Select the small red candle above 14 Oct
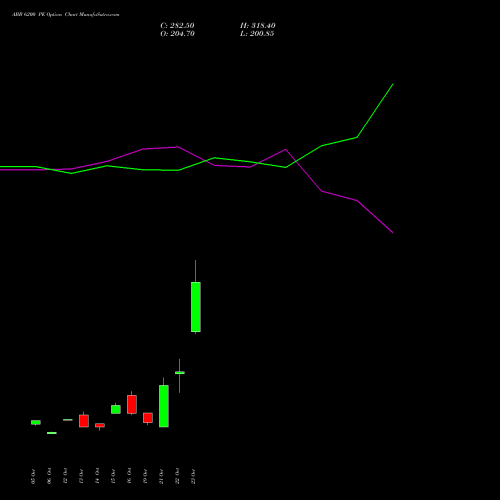 click(100, 425)
